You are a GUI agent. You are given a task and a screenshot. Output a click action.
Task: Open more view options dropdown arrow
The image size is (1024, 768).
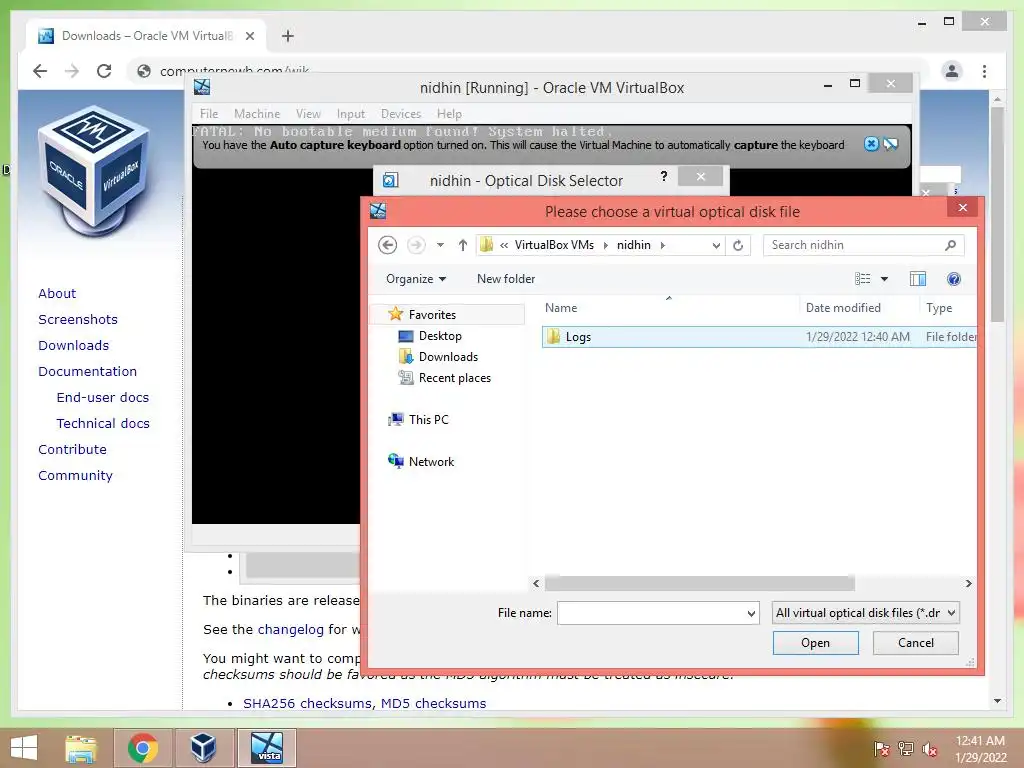tap(884, 279)
